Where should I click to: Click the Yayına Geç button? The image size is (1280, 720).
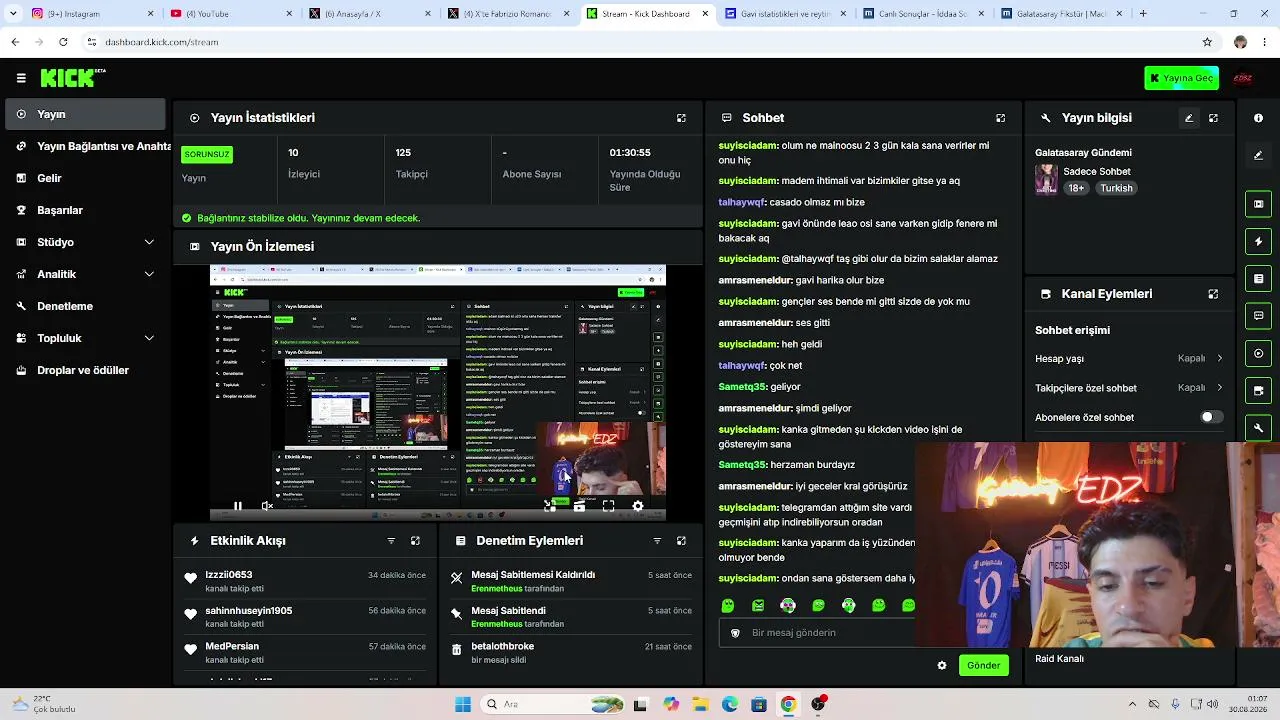point(1182,78)
